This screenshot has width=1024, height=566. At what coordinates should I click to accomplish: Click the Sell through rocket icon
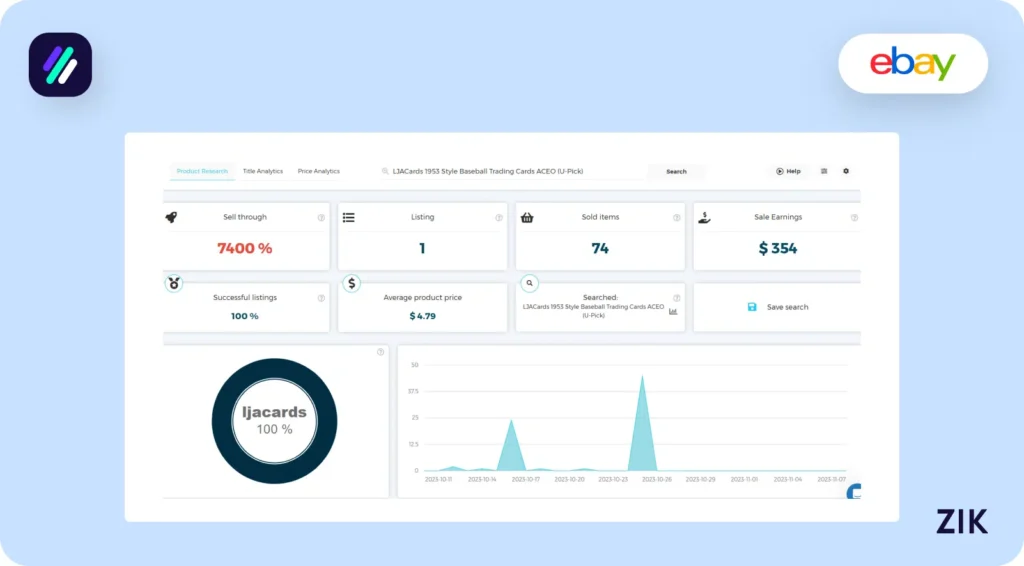(x=171, y=217)
